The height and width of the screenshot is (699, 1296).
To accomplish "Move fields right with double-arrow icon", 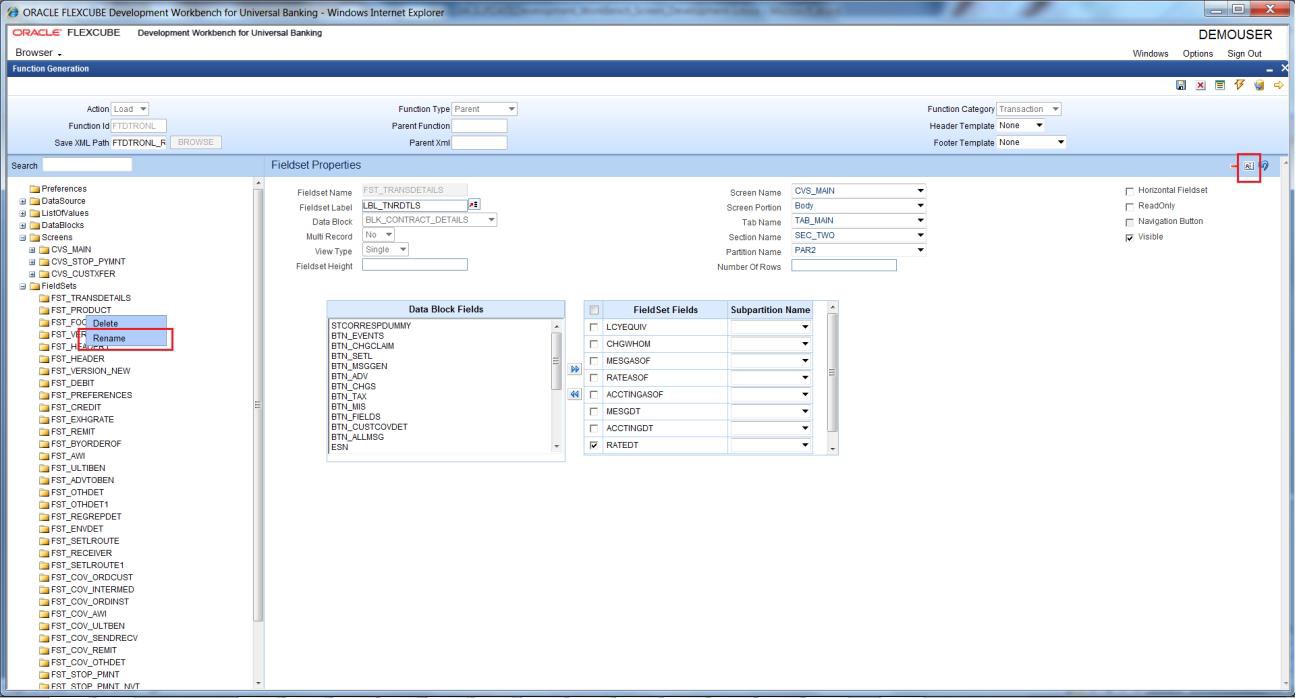I will click(x=574, y=370).
